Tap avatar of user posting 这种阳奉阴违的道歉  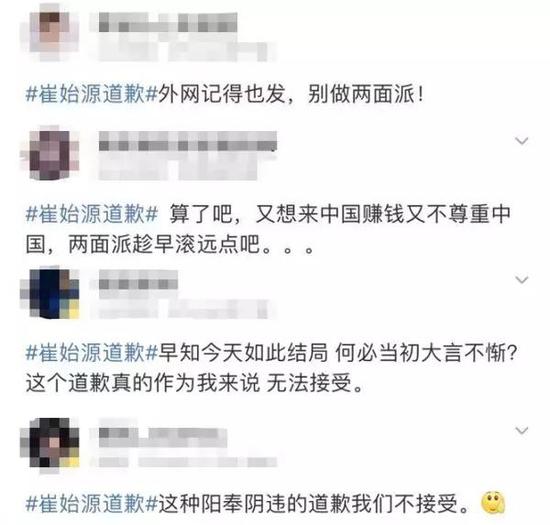point(52,444)
